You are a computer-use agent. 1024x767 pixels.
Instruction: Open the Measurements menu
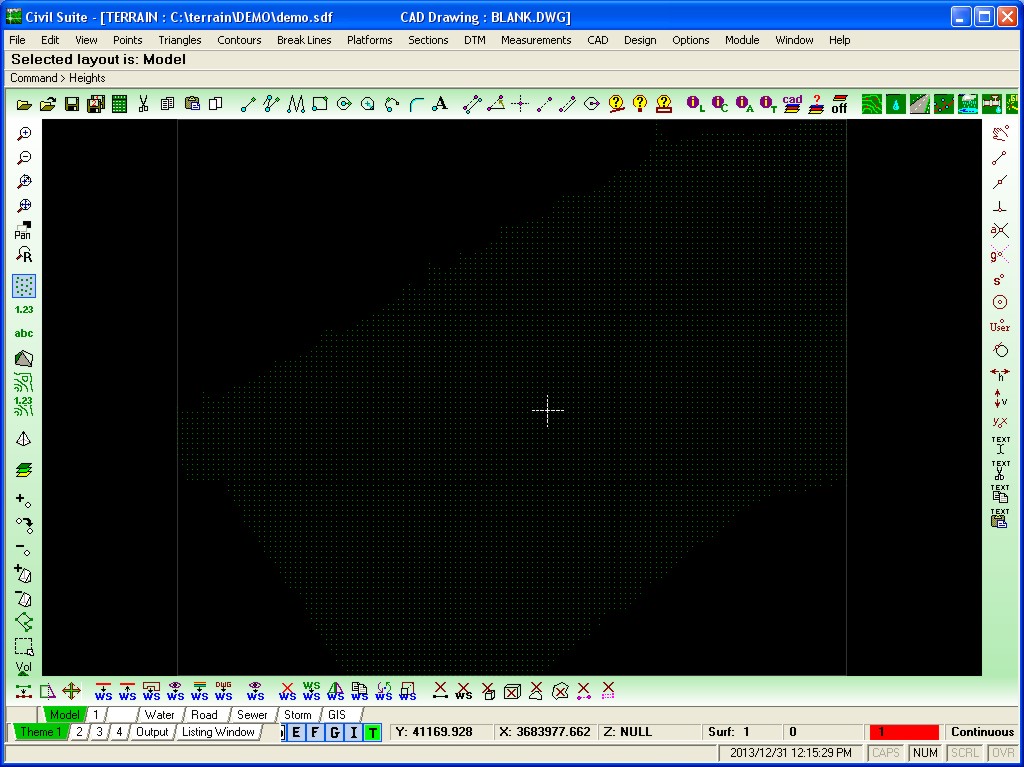pyautogui.click(x=536, y=40)
